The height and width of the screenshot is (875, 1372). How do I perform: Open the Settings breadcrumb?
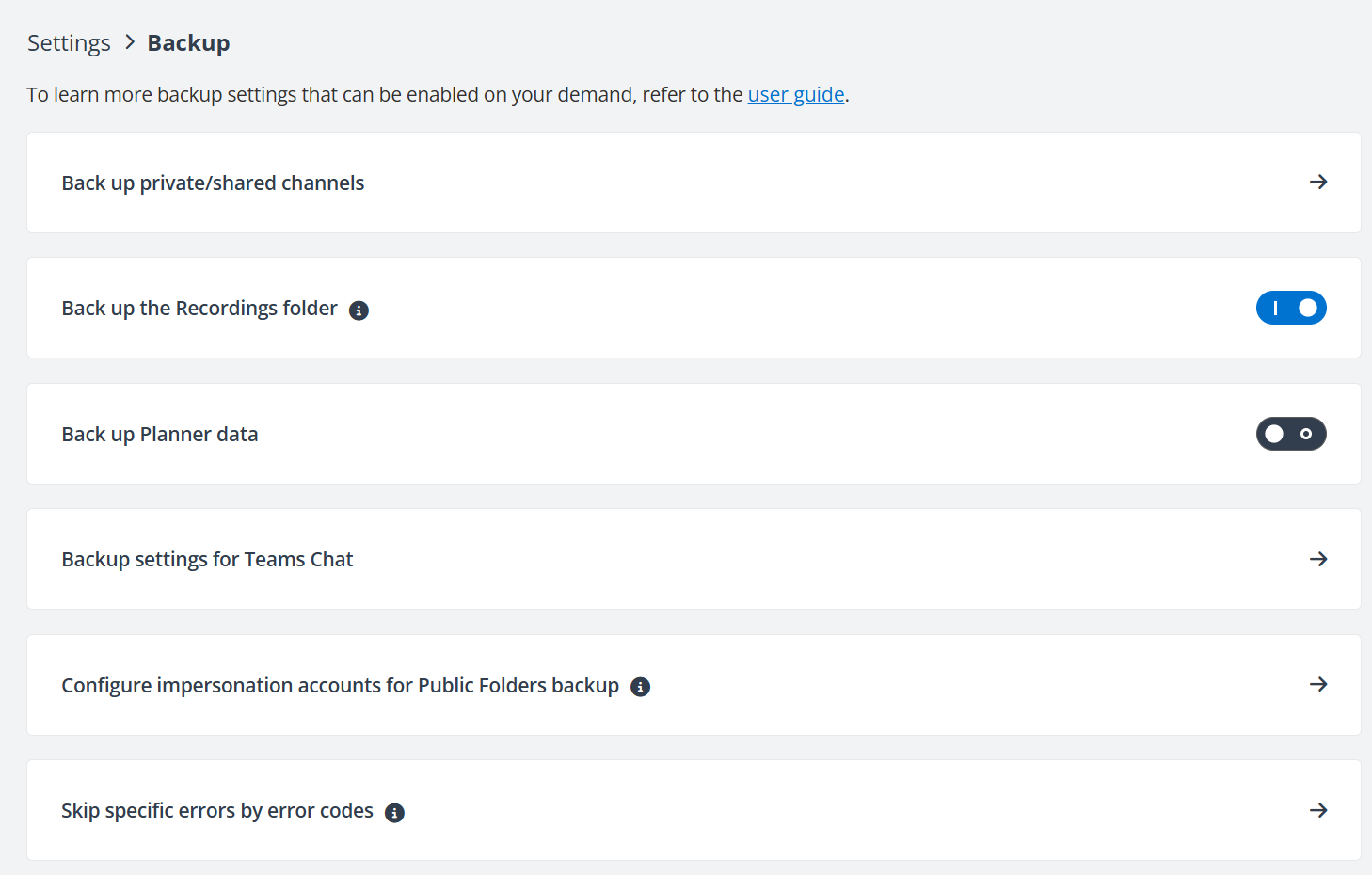[x=68, y=42]
